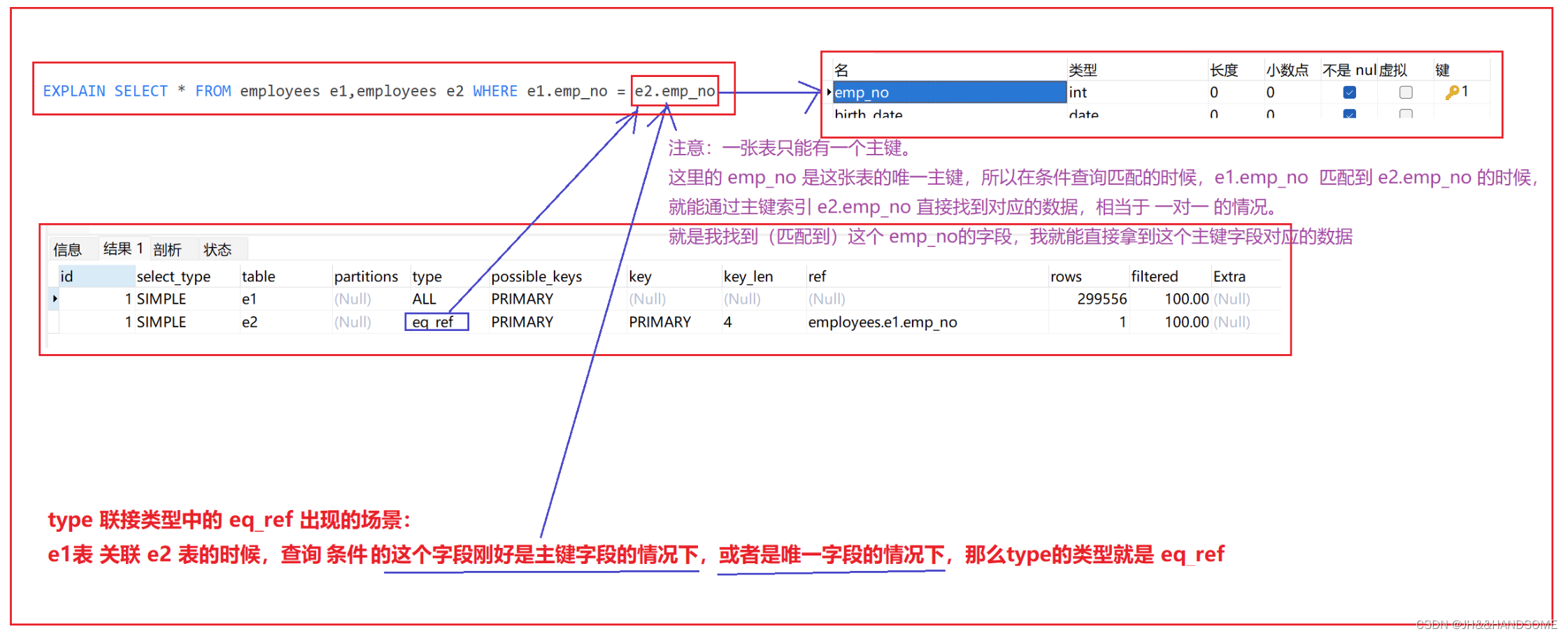Tick the virtual checkbox for emp_no

point(1406,92)
